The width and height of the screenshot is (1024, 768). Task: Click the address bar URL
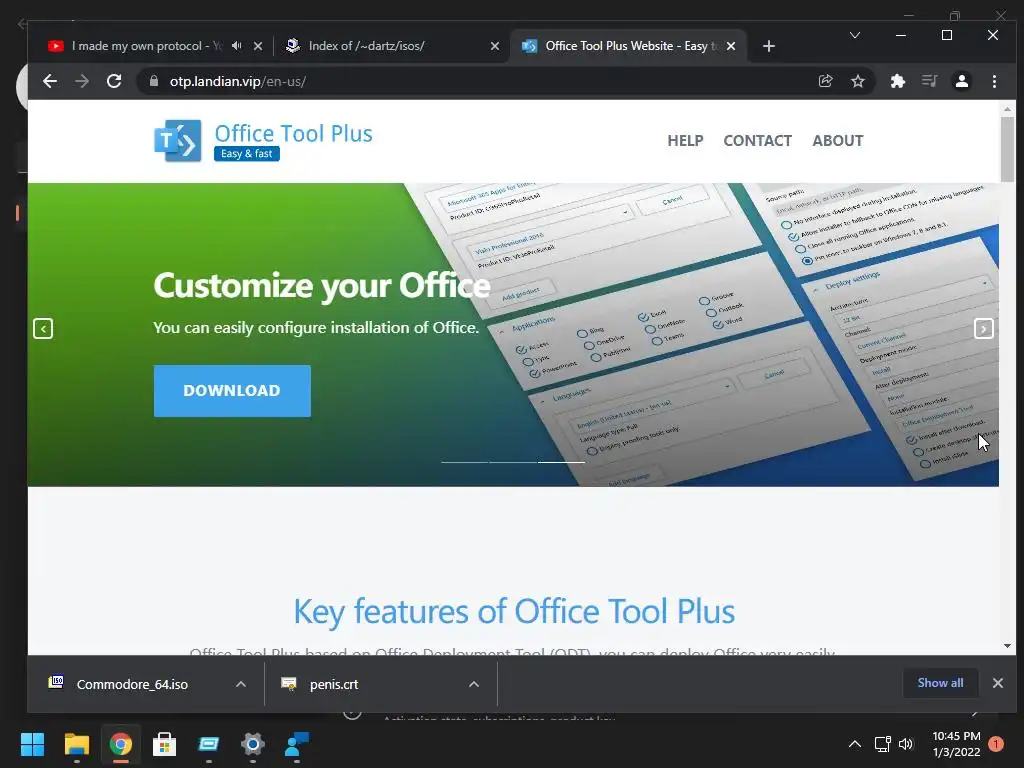tap(238, 81)
